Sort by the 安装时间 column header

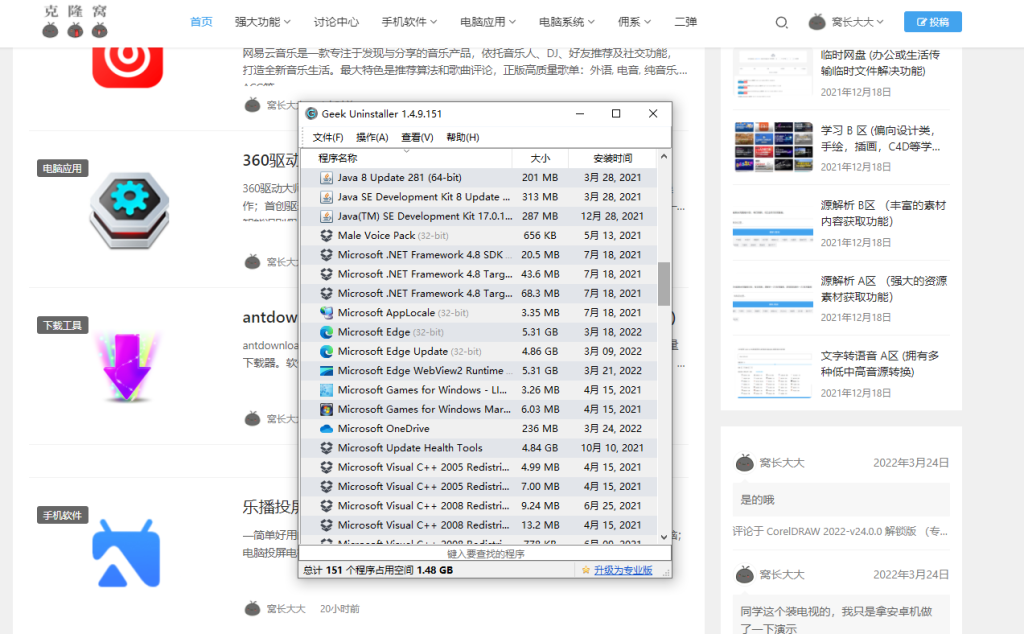click(x=613, y=159)
